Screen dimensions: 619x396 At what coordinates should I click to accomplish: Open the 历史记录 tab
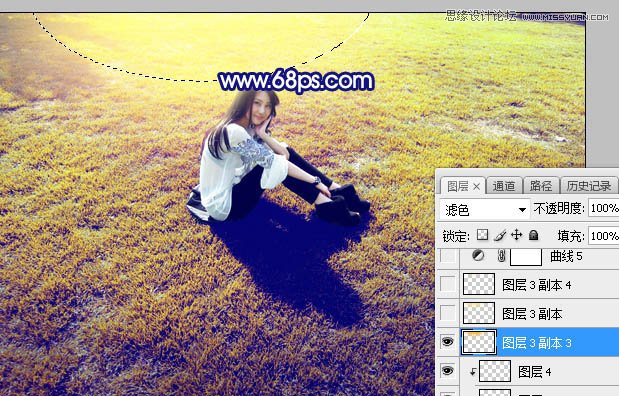pyautogui.click(x=589, y=186)
